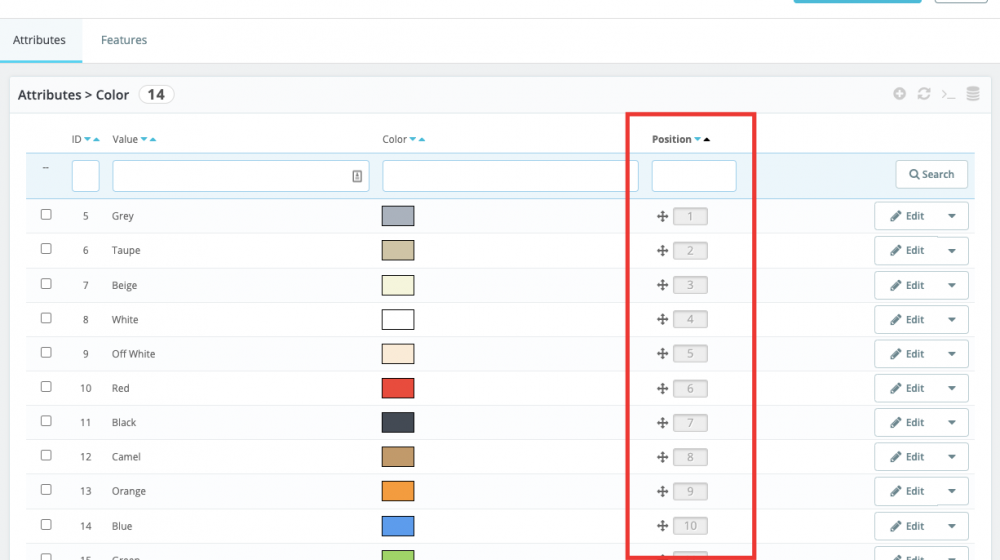Check the Orange row checkbox

coord(46,490)
